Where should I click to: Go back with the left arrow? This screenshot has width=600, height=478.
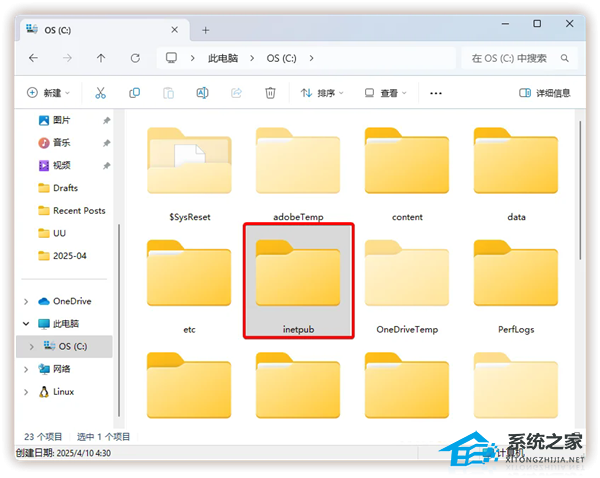(x=33, y=58)
